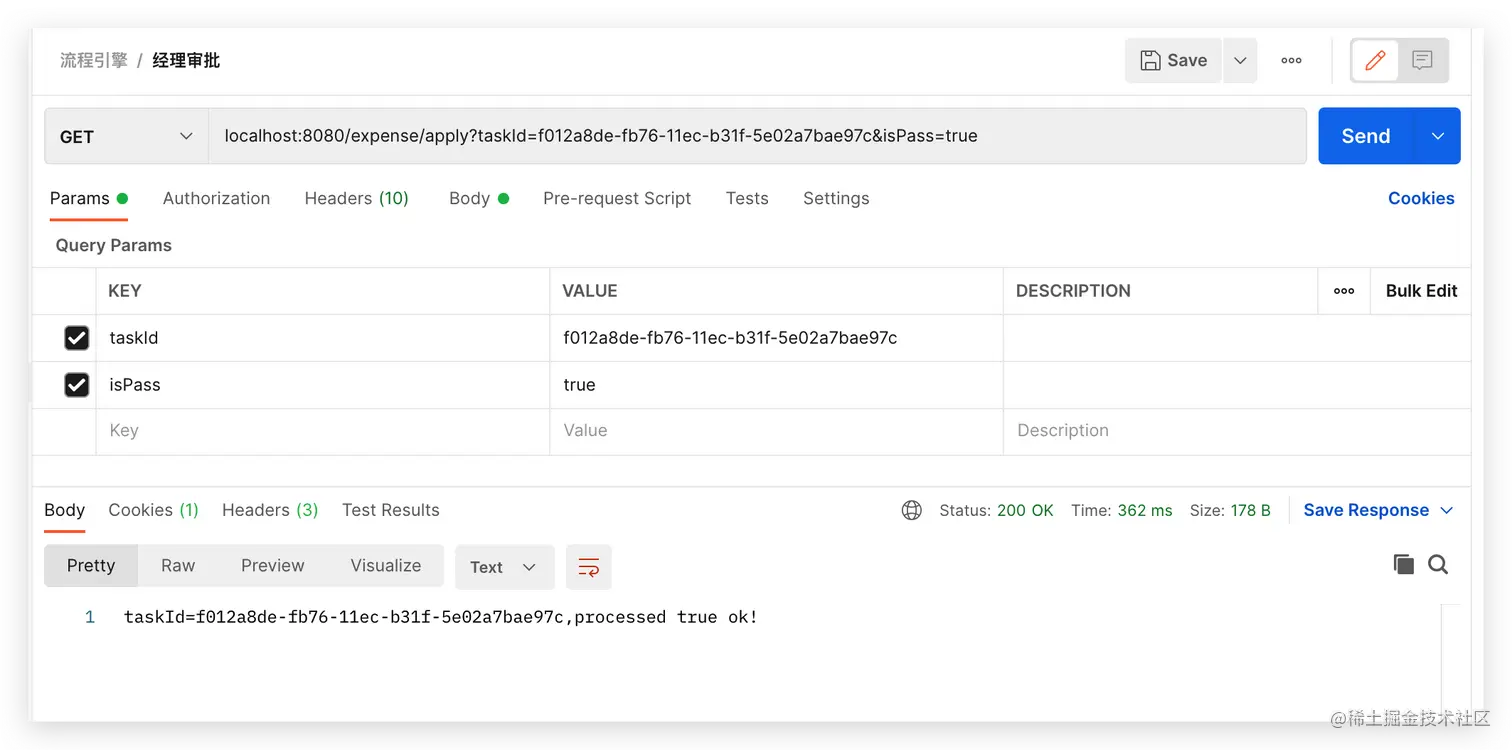This screenshot has height=750, width=1512.
Task: Select the response Body tab
Action: pyautogui.click(x=64, y=510)
